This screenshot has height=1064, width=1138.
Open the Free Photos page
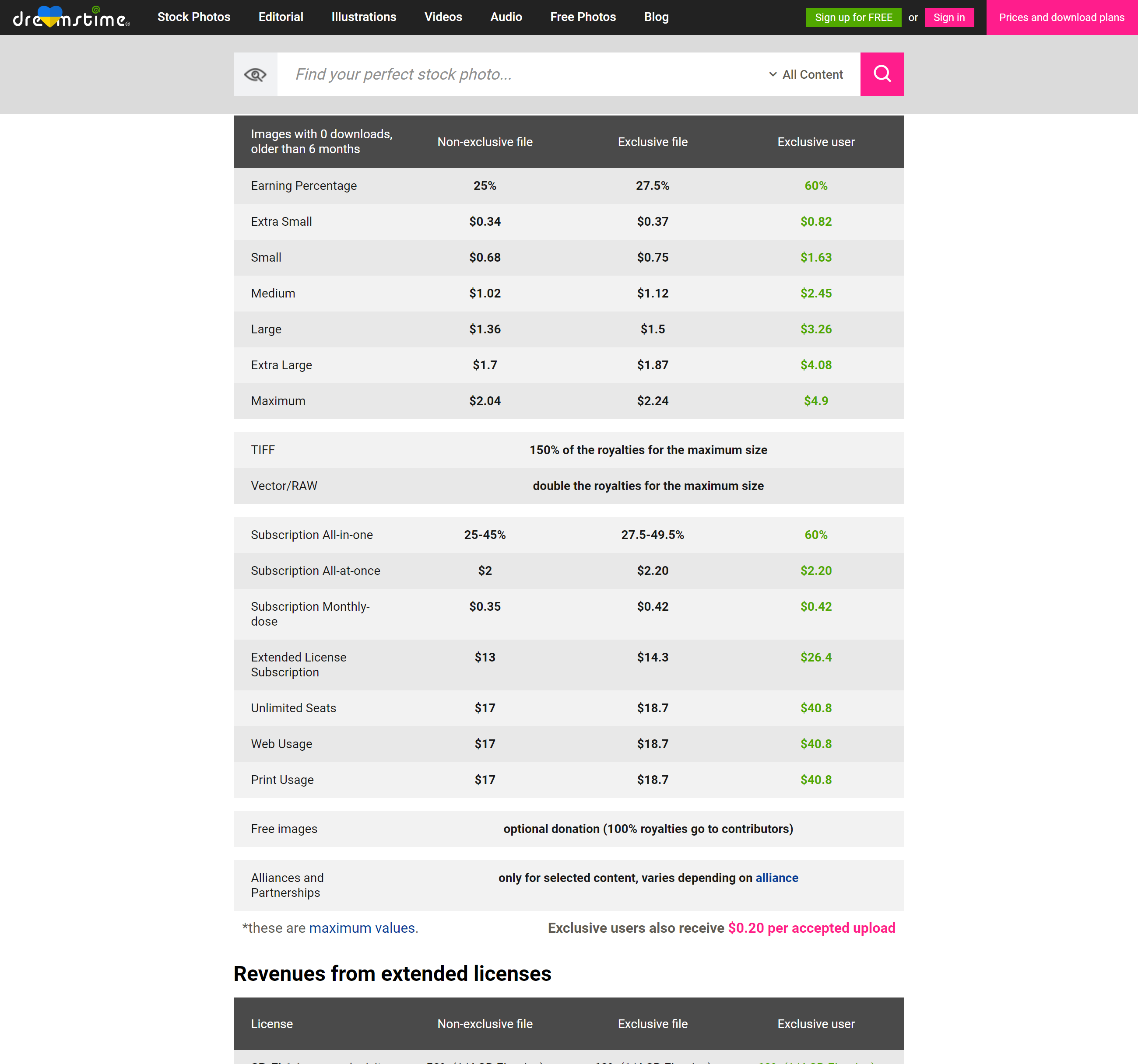(583, 17)
